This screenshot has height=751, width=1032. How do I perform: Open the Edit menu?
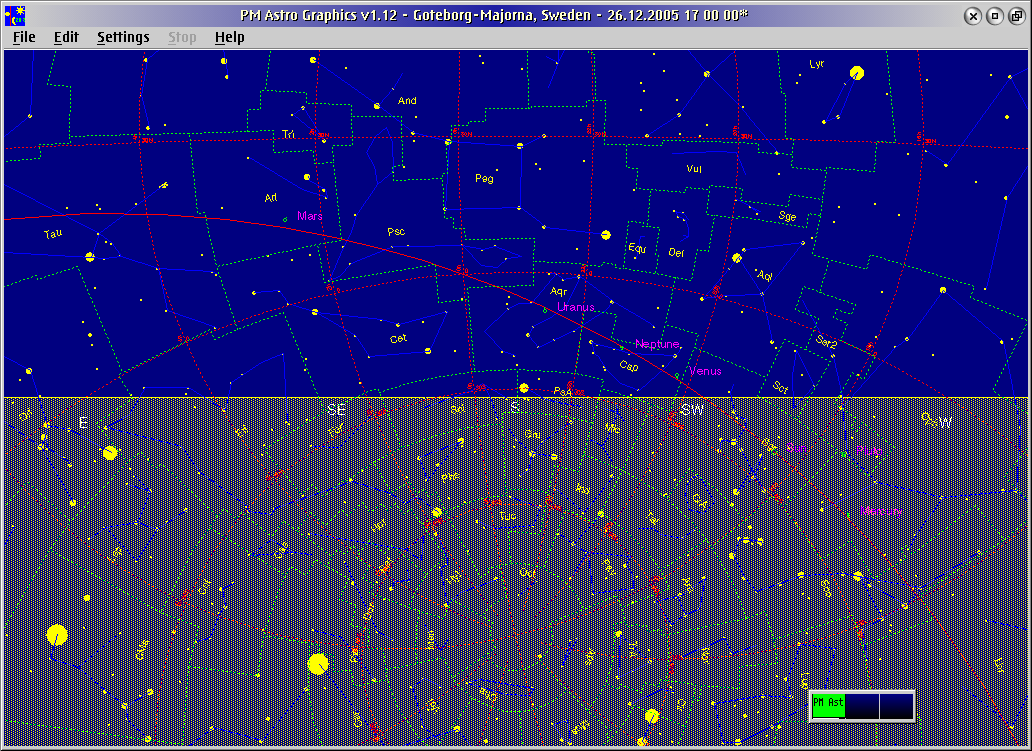pyautogui.click(x=66, y=38)
